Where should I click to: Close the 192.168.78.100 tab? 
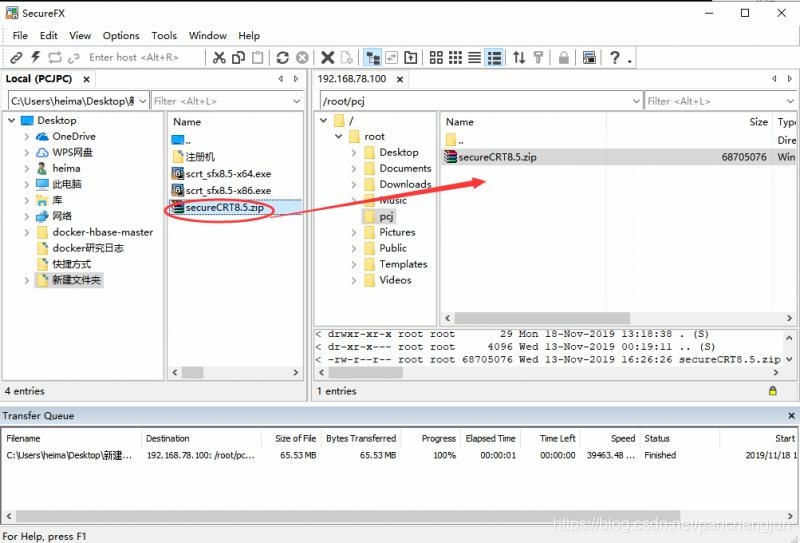[x=400, y=79]
